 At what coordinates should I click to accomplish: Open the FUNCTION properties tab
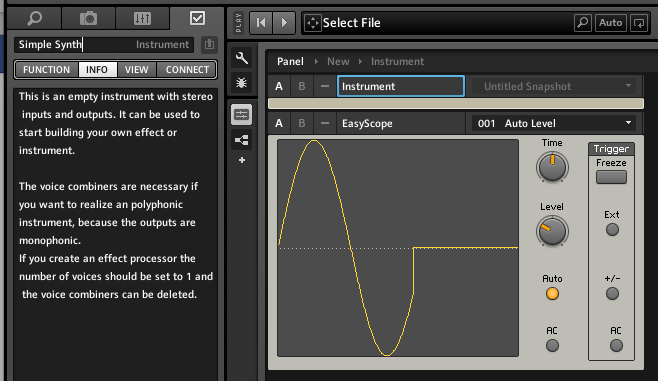pyautogui.click(x=47, y=70)
